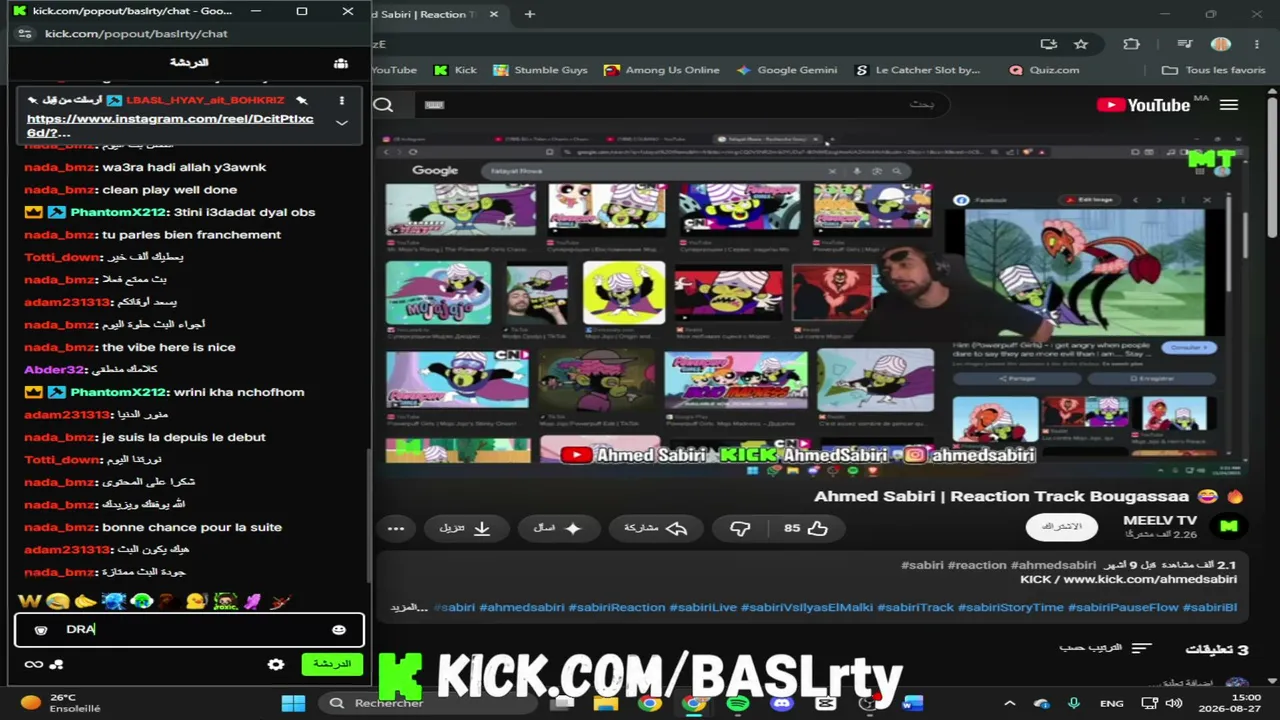Expand the pinned message chevron
Screen dimensions: 1280x720
click(x=342, y=123)
